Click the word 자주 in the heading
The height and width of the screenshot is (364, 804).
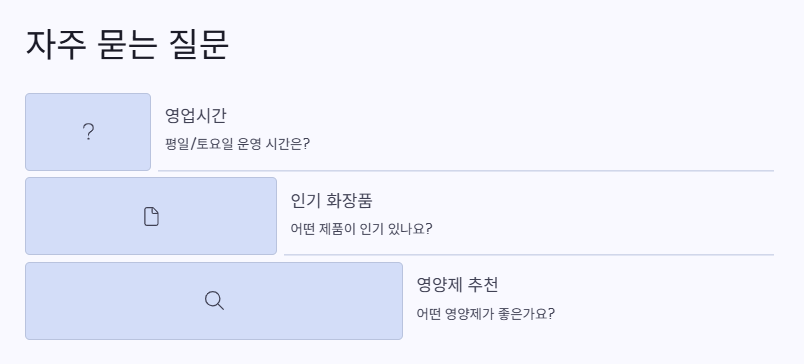pyautogui.click(x=56, y=45)
